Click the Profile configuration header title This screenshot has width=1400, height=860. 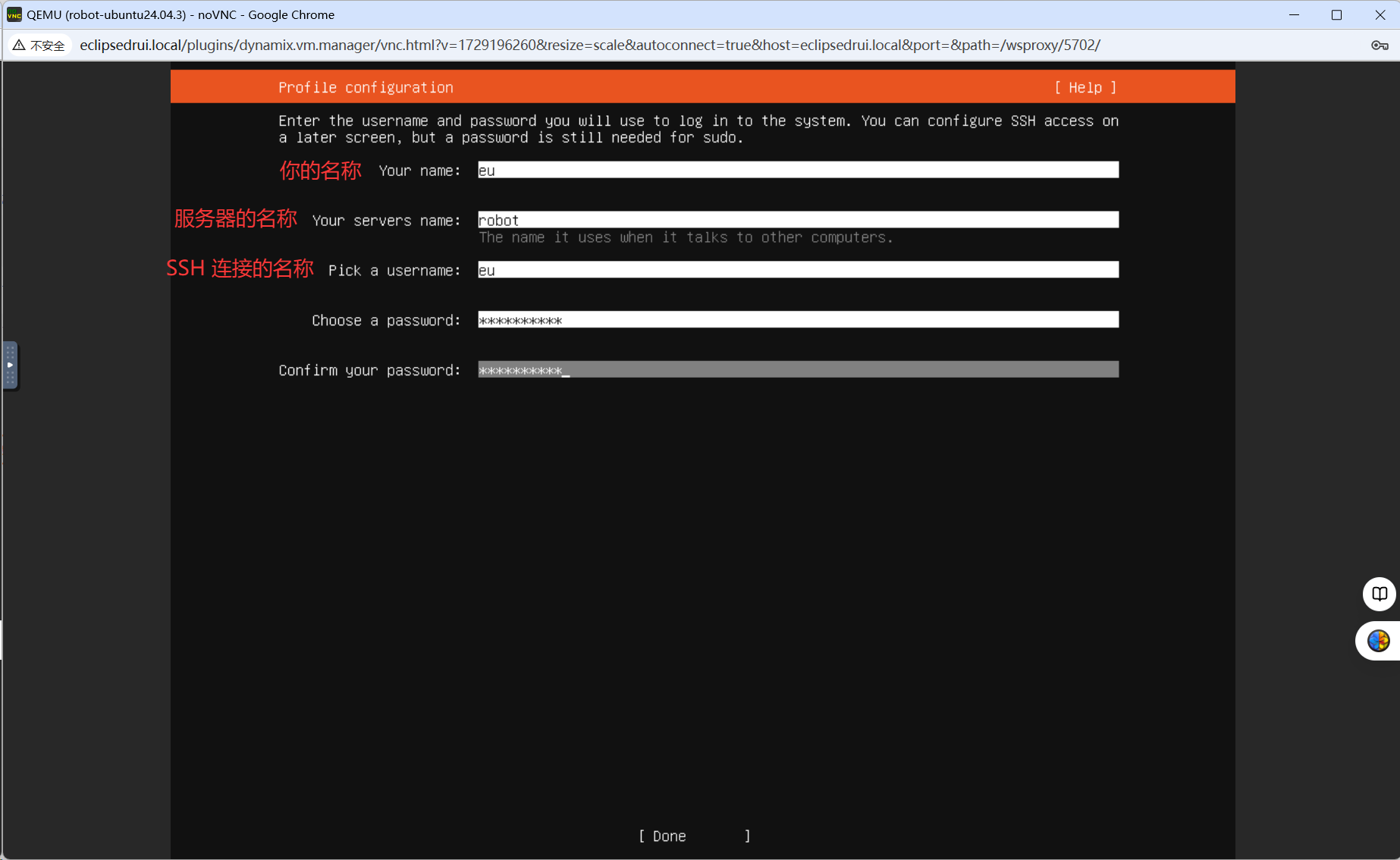366,88
